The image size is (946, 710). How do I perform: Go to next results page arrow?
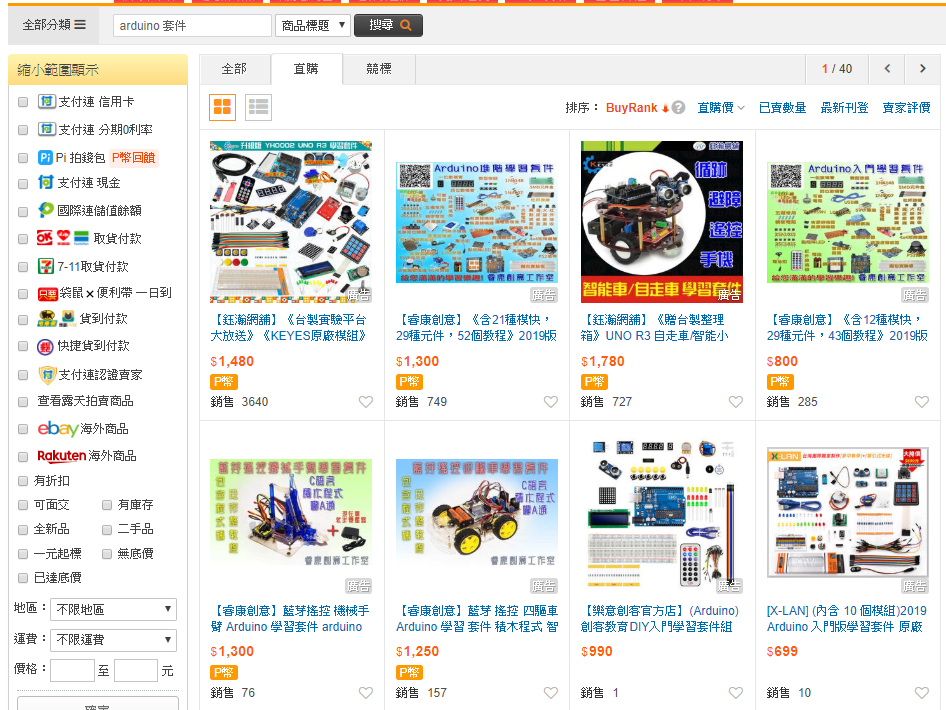point(922,69)
